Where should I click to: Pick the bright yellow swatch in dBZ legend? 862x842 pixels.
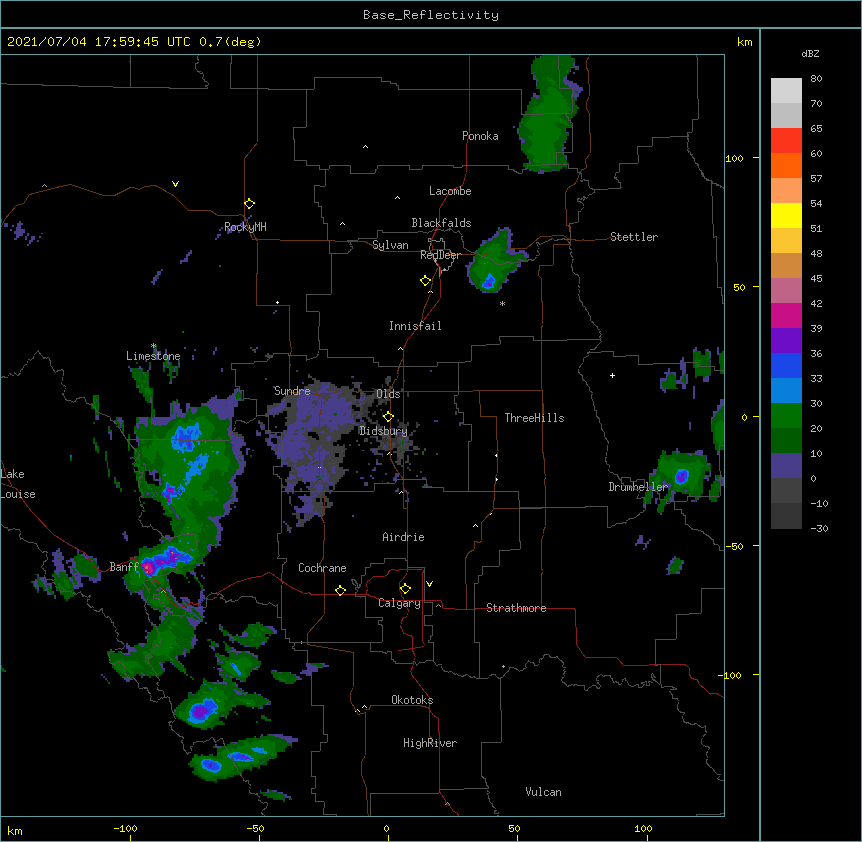(x=786, y=215)
